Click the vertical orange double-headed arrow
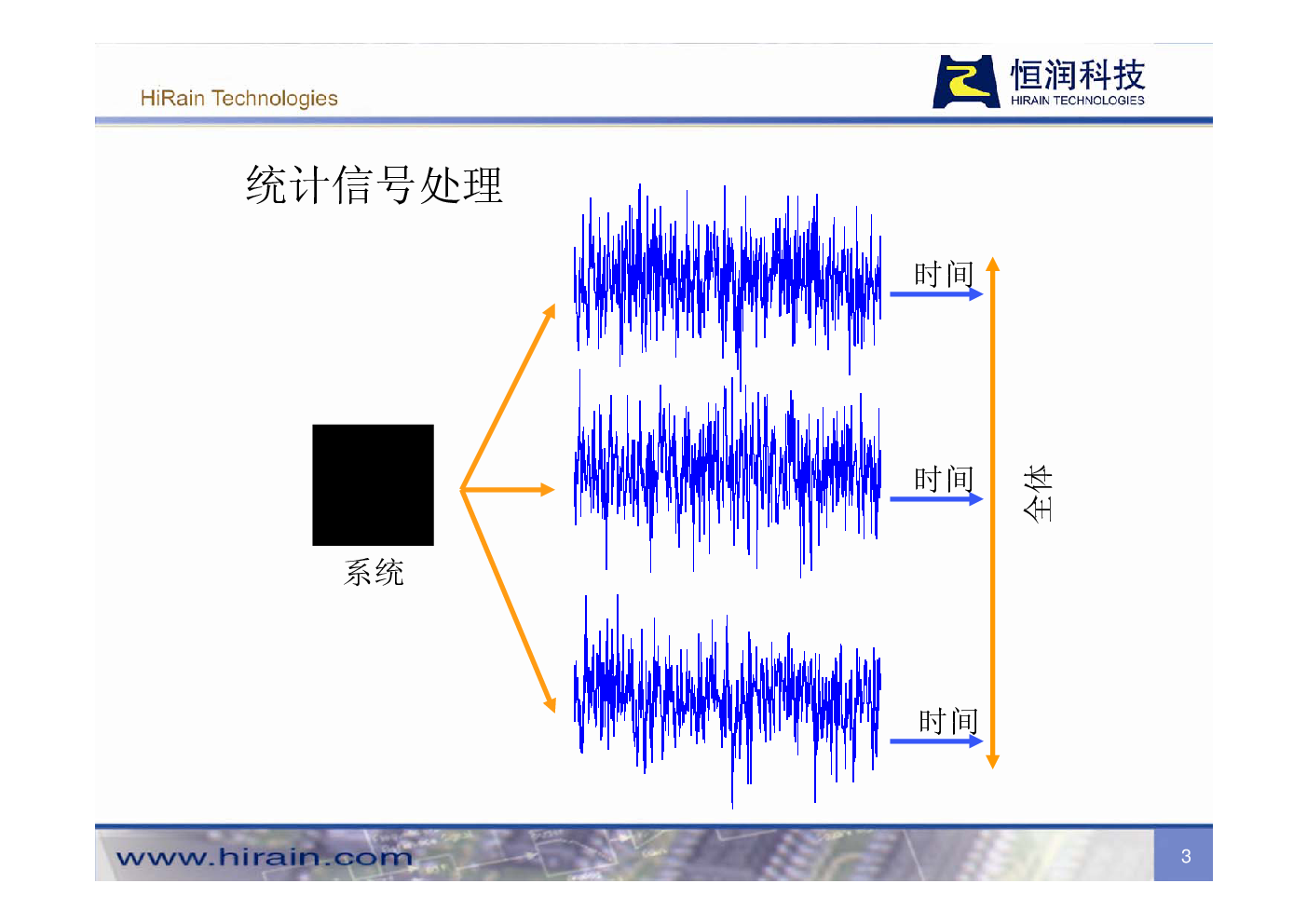1307x924 pixels. (x=992, y=512)
